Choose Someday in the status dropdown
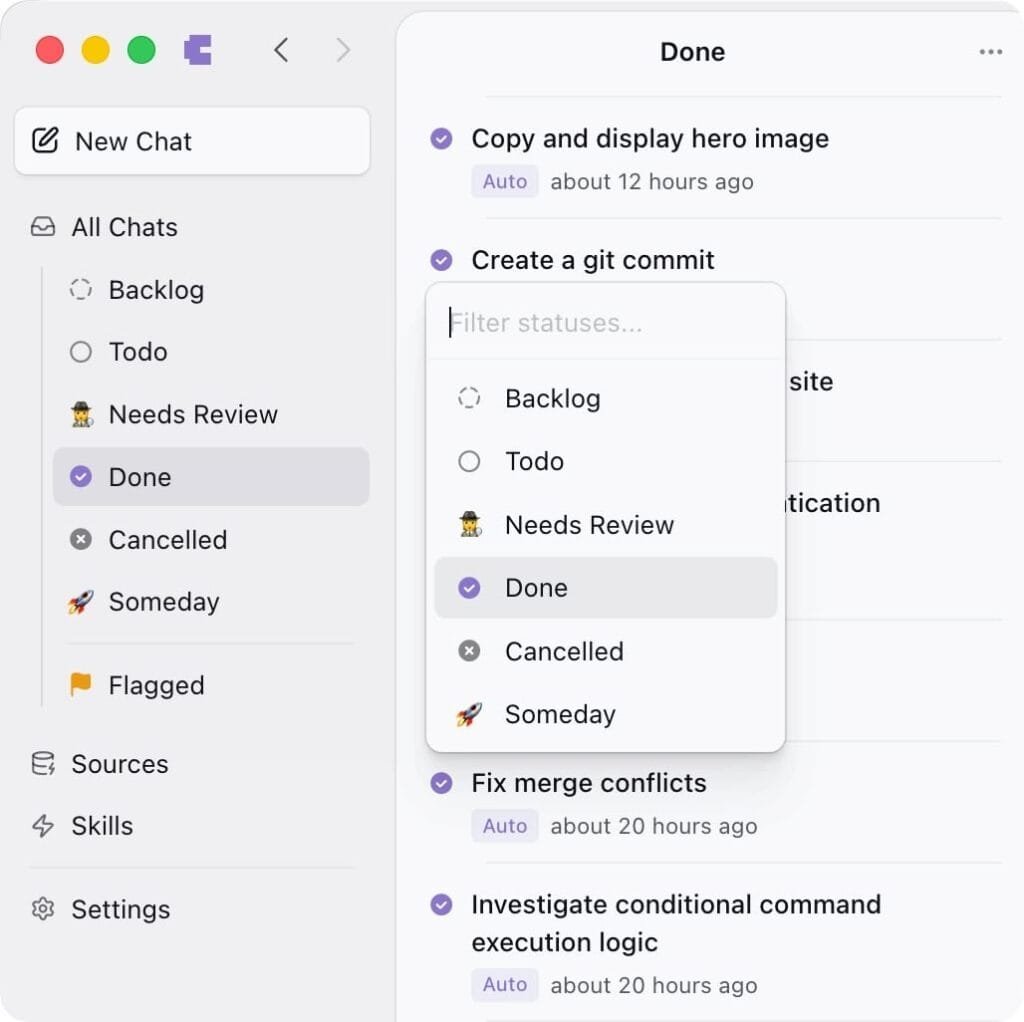1024x1022 pixels. [559, 714]
